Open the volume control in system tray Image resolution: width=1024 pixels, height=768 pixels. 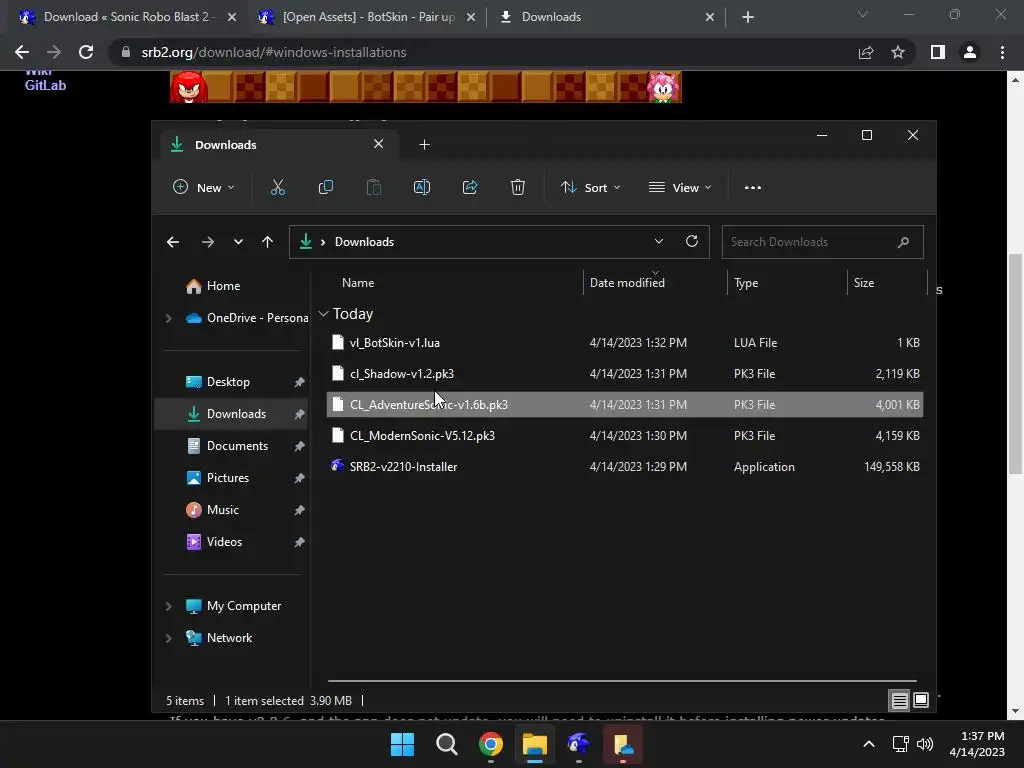925,744
